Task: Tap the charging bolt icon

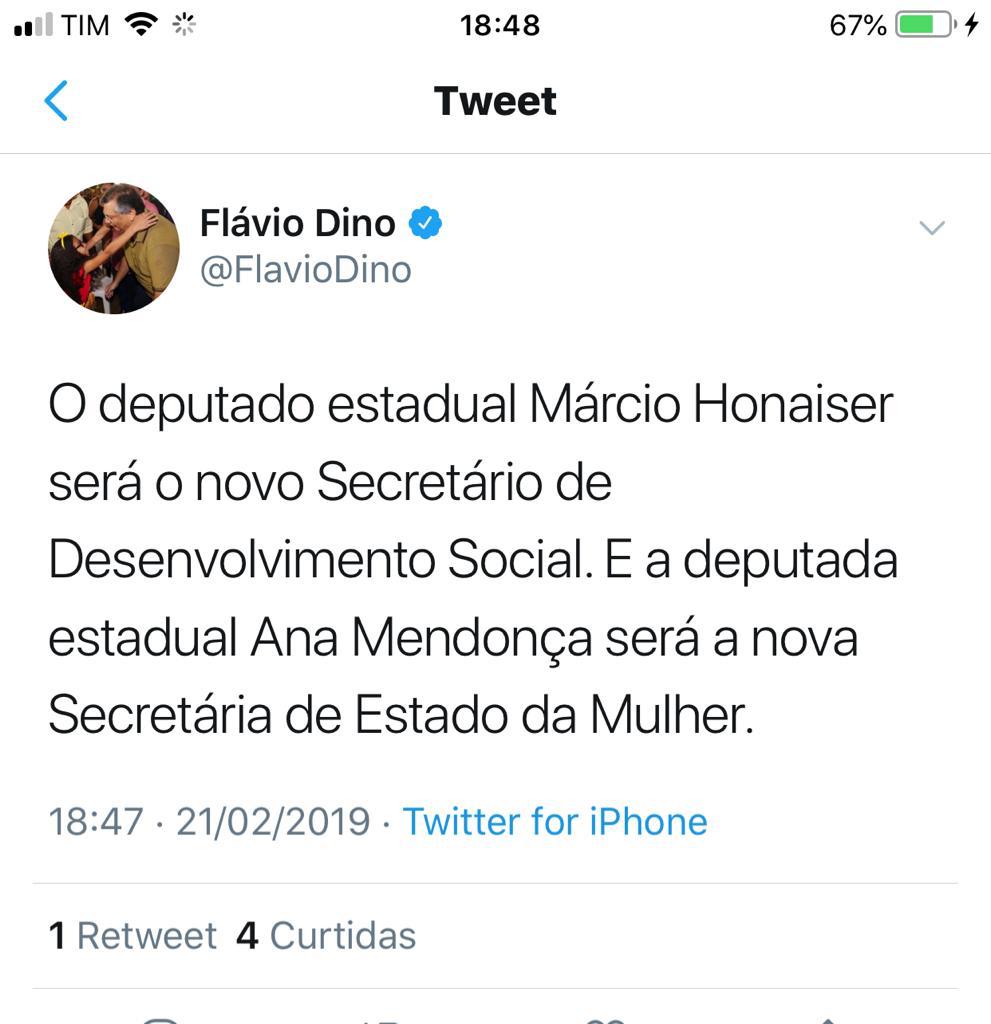Action: [971, 25]
